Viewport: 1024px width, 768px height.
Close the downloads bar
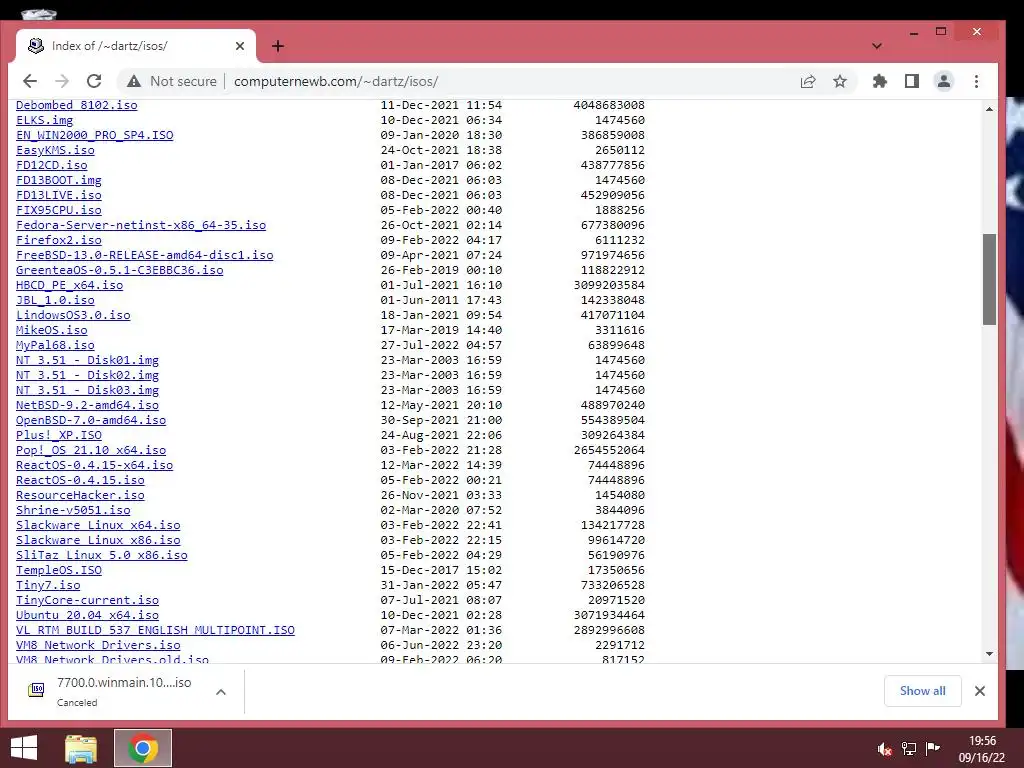tap(980, 691)
